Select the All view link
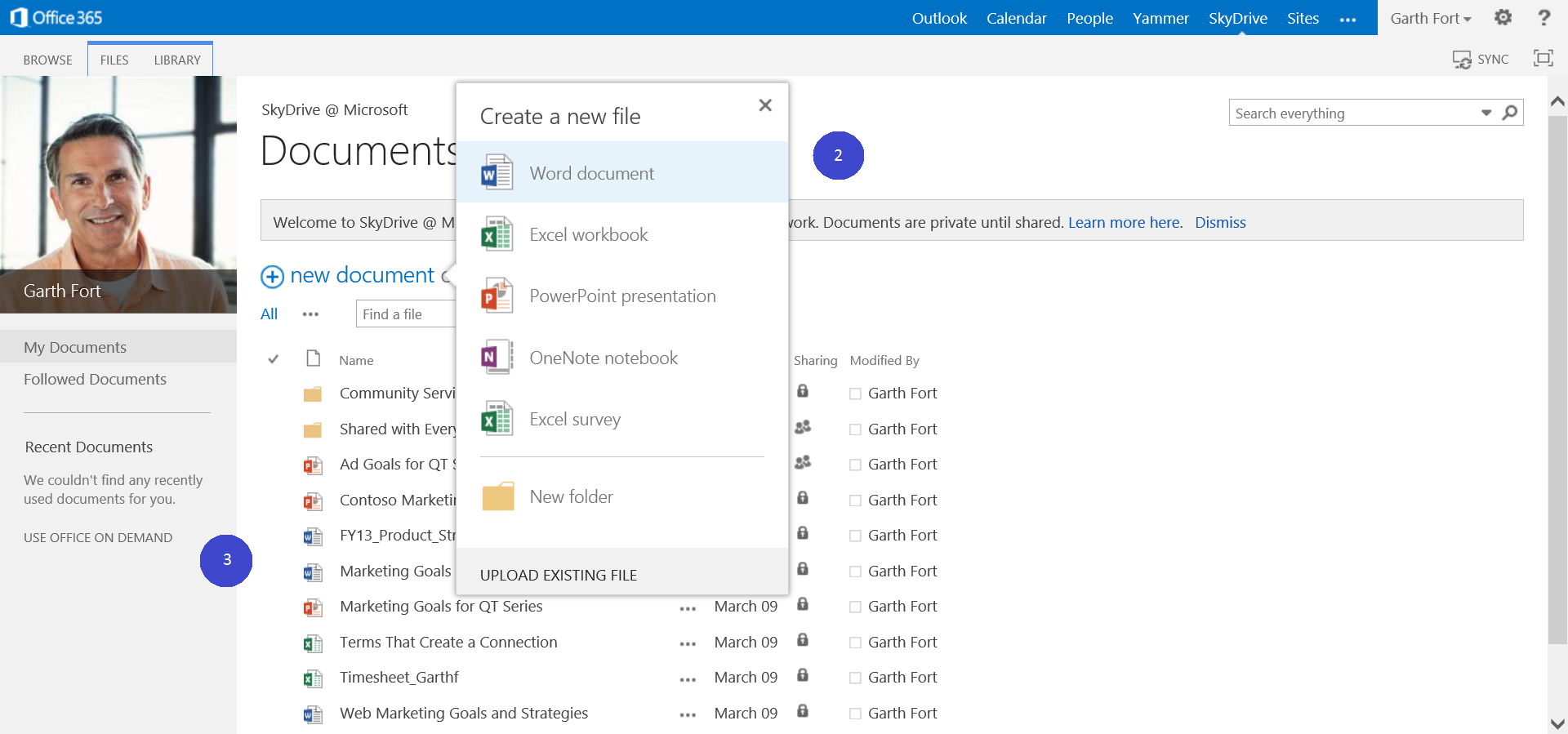Viewport: 1568px width, 734px height. click(x=269, y=314)
